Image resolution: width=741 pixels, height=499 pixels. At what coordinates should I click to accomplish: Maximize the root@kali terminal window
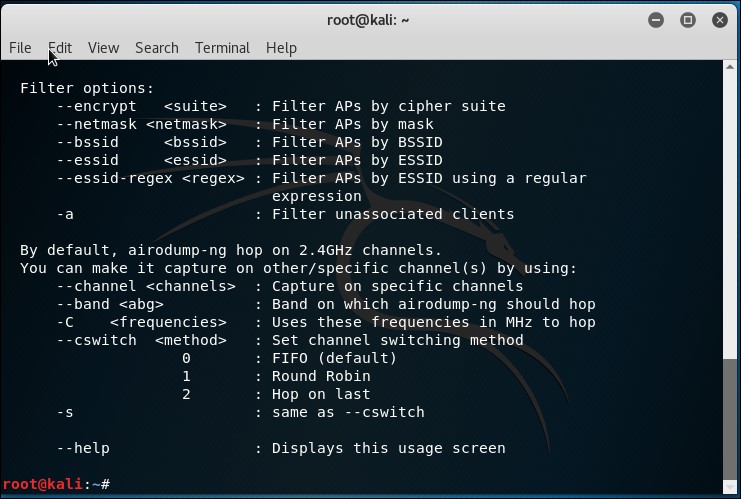click(688, 20)
